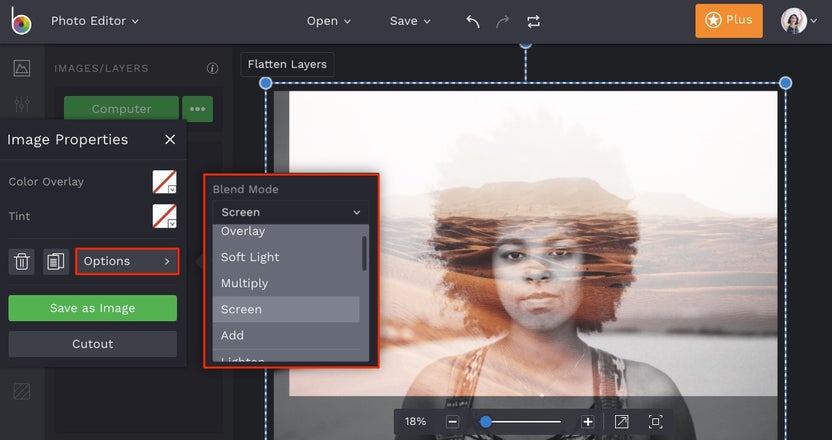This screenshot has height=440, width=832.
Task: Open the Blend Mode Screen dropdown
Action: click(x=291, y=212)
